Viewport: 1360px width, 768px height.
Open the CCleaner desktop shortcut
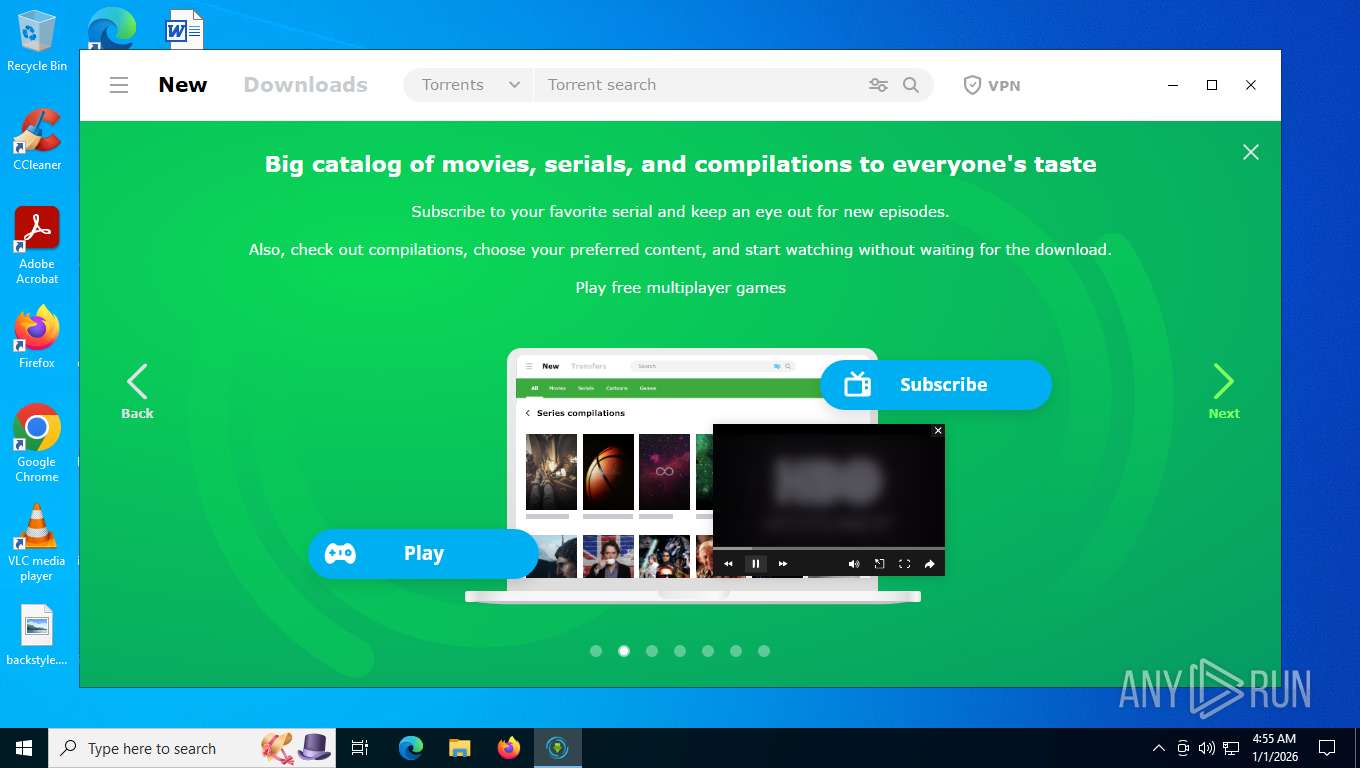tap(37, 139)
